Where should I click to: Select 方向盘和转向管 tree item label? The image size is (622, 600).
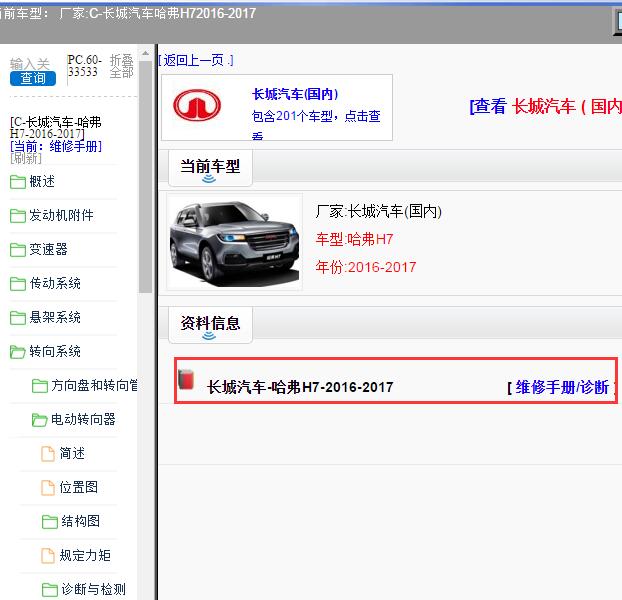pyautogui.click(x=94, y=385)
